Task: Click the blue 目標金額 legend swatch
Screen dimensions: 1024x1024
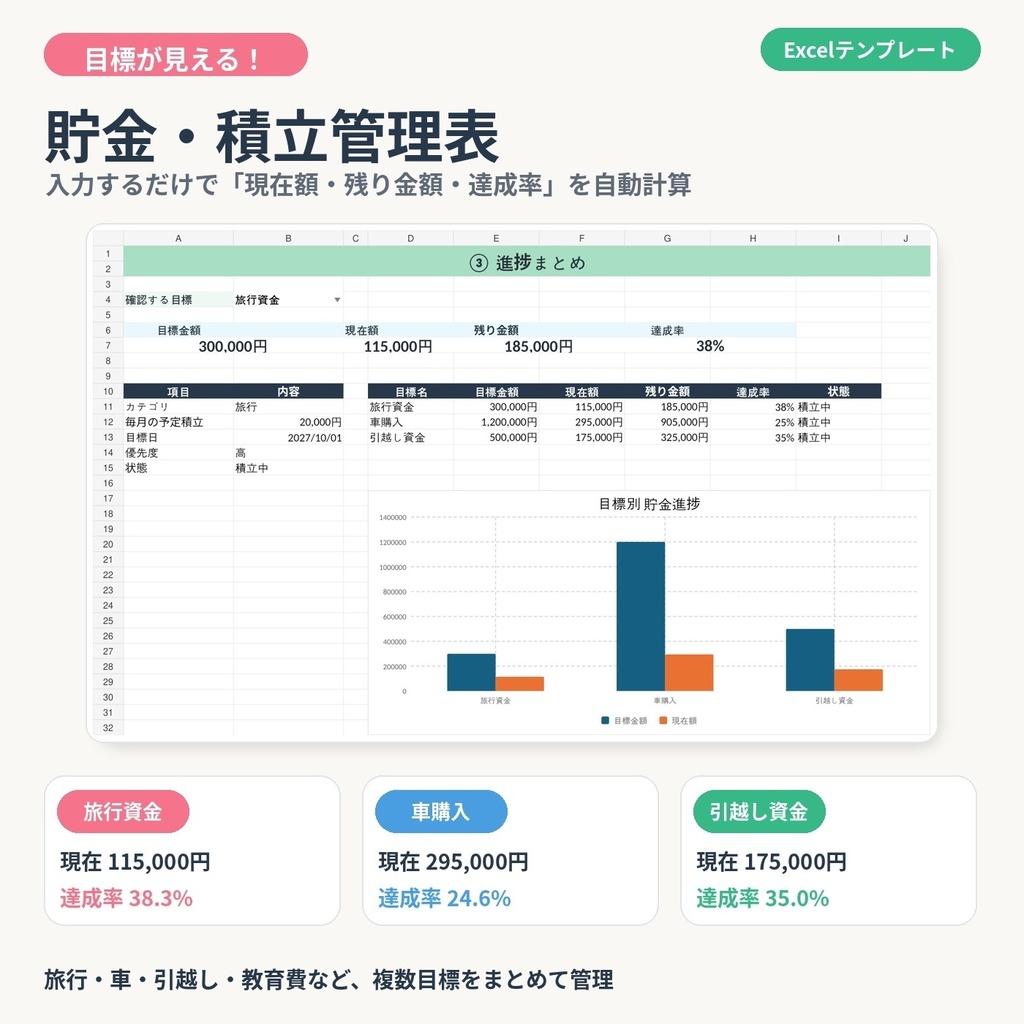Action: [605, 720]
